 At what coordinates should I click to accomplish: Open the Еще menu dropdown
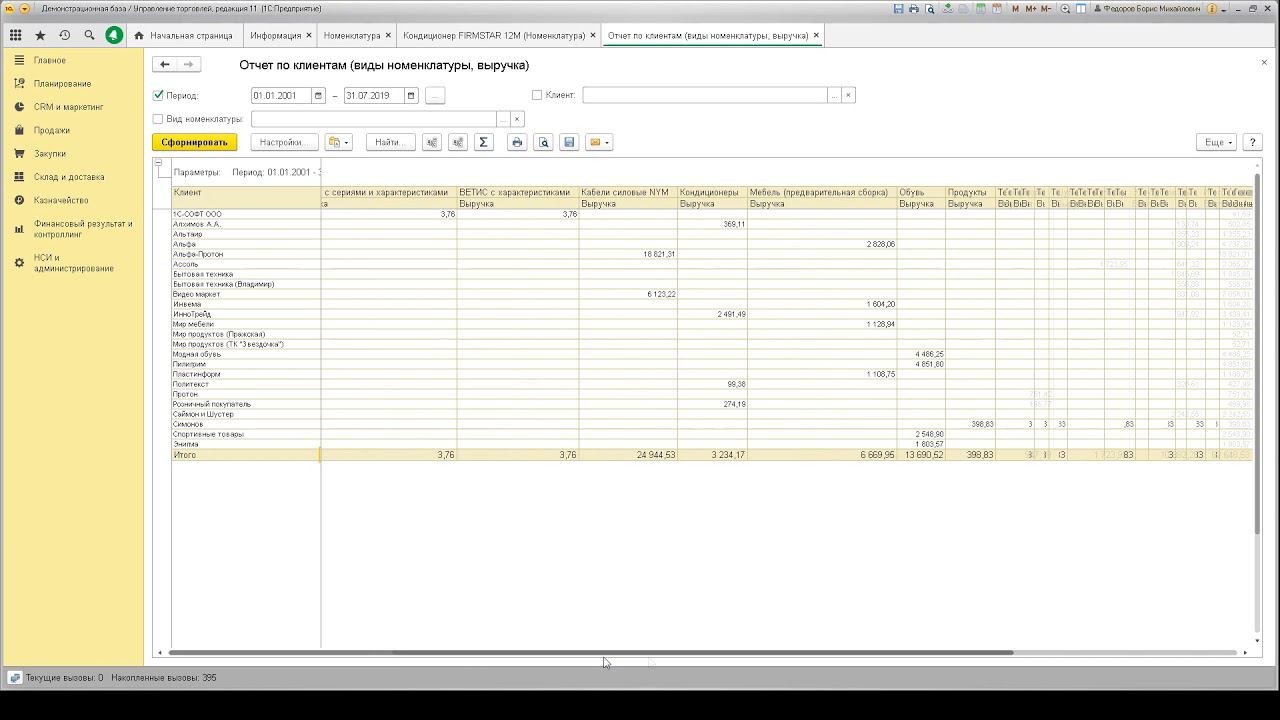click(x=1217, y=142)
